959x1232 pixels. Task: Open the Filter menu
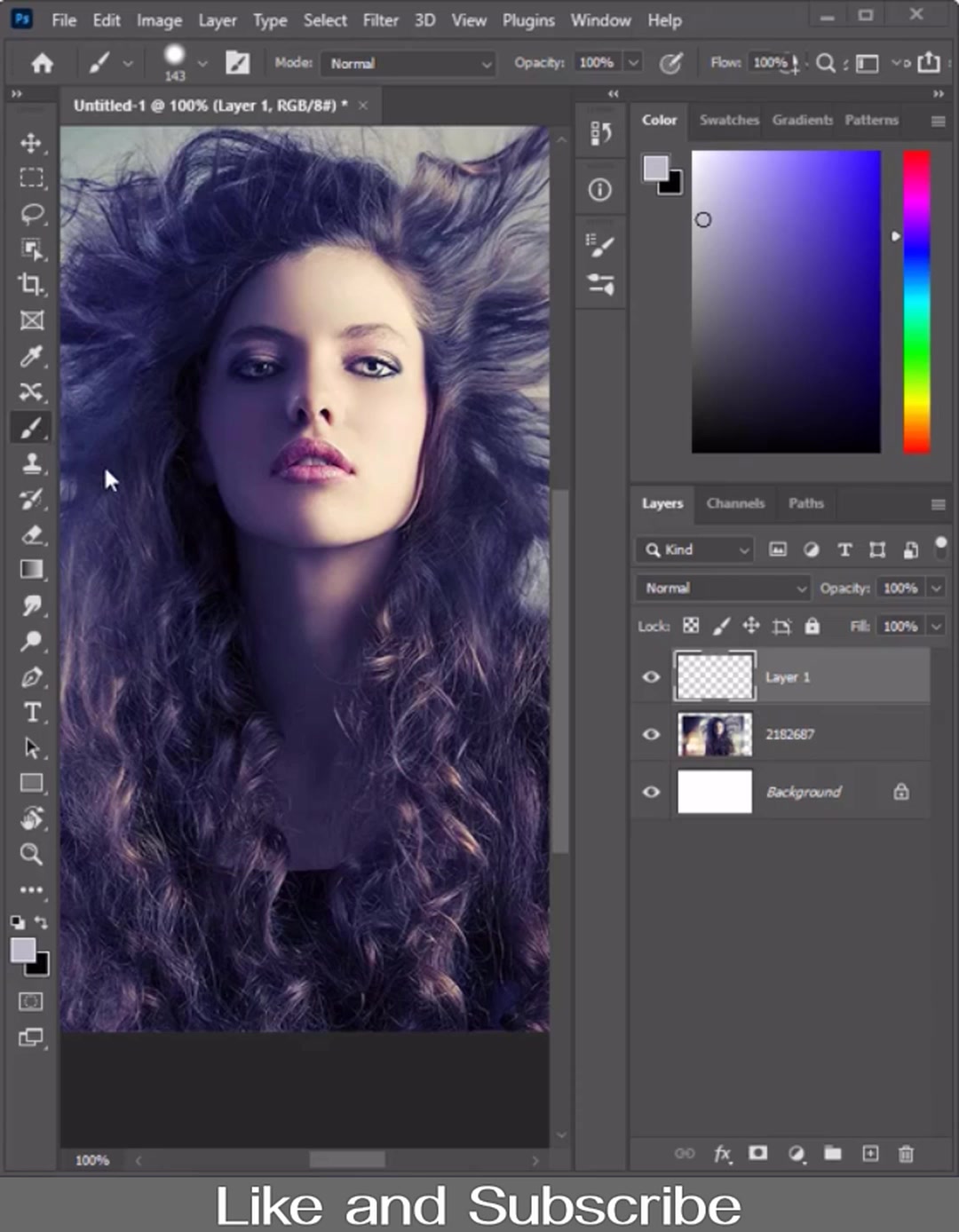point(380,20)
